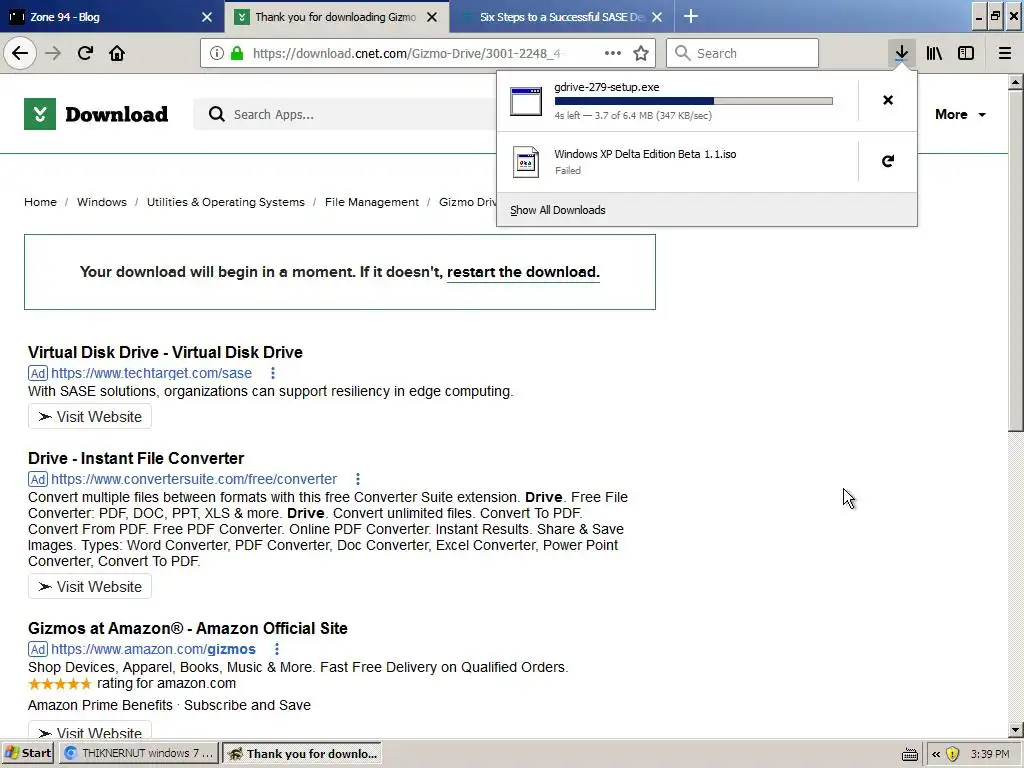1024x768 pixels.
Task: Close the Zone 94 - Blog tab
Action: click(x=206, y=17)
